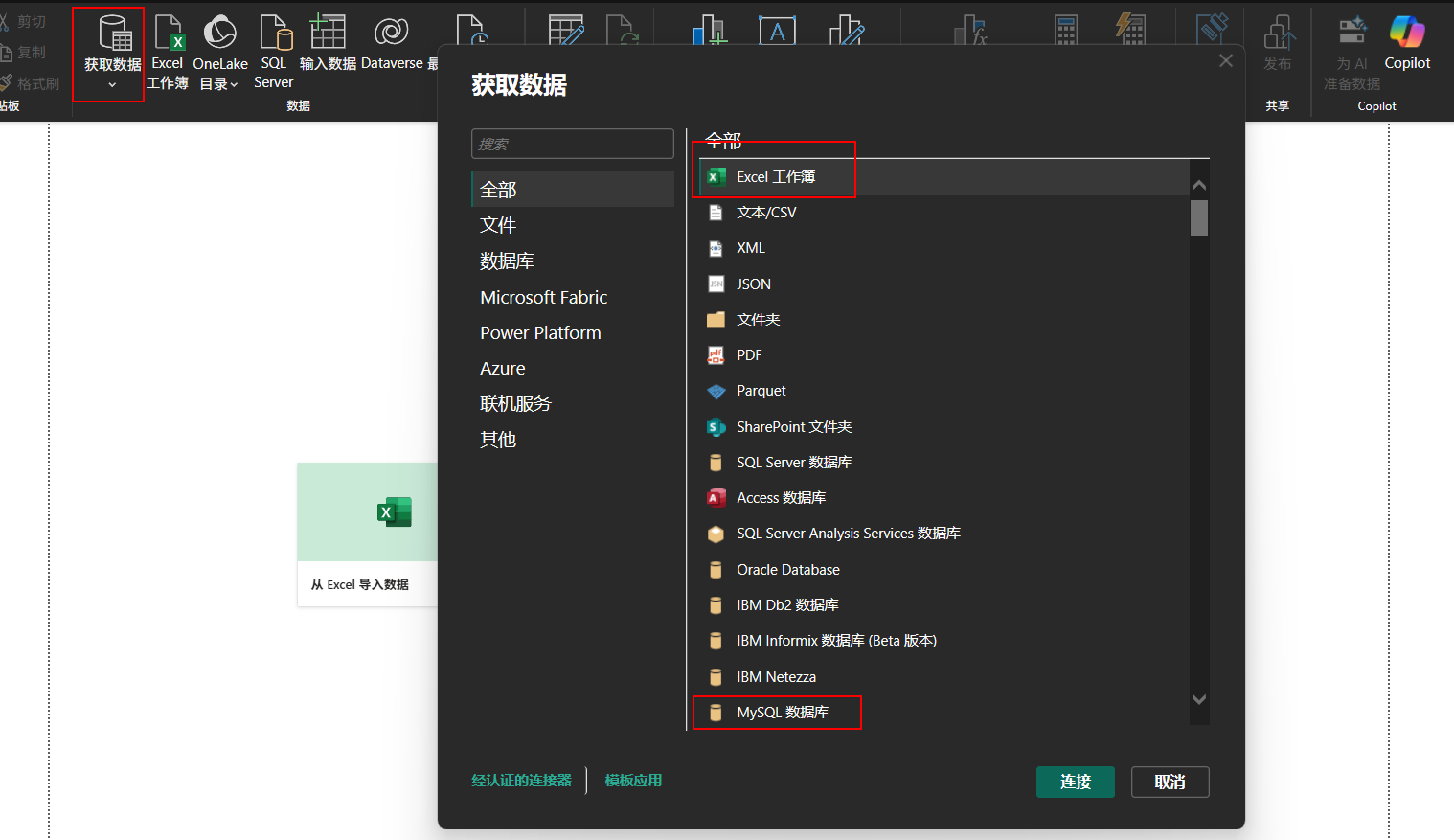Click the Dataverse ribbon icon
The height and width of the screenshot is (840, 1454).
pyautogui.click(x=392, y=32)
